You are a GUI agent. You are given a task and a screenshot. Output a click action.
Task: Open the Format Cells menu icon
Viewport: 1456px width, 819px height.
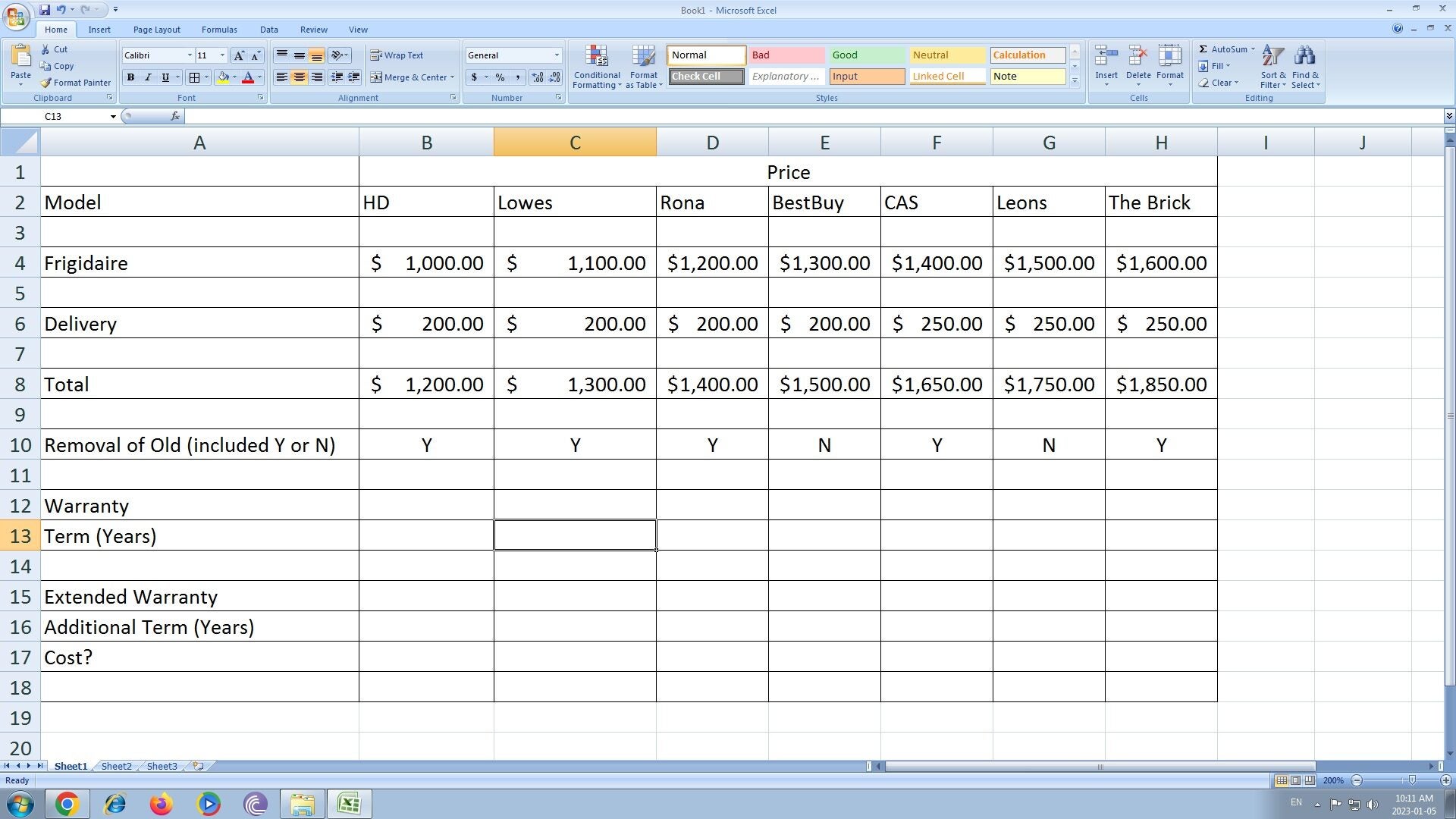point(1170,57)
